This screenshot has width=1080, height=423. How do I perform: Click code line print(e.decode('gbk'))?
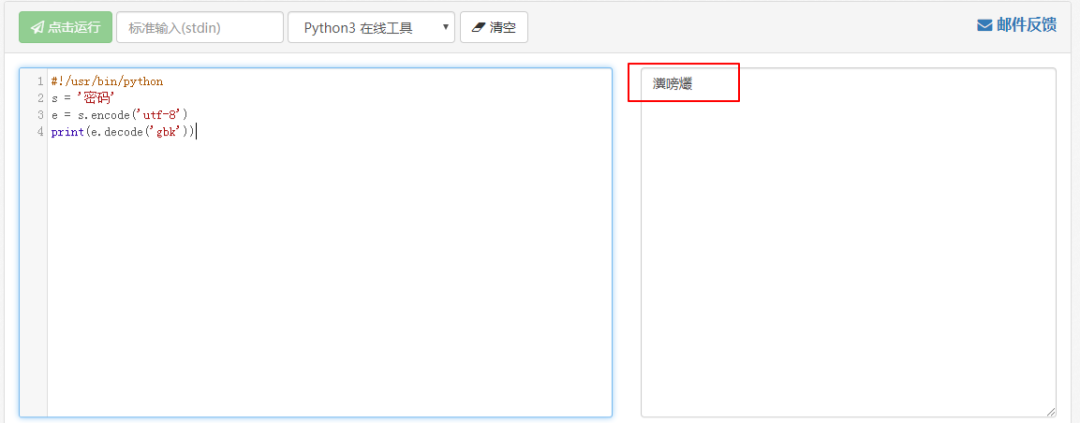point(123,131)
